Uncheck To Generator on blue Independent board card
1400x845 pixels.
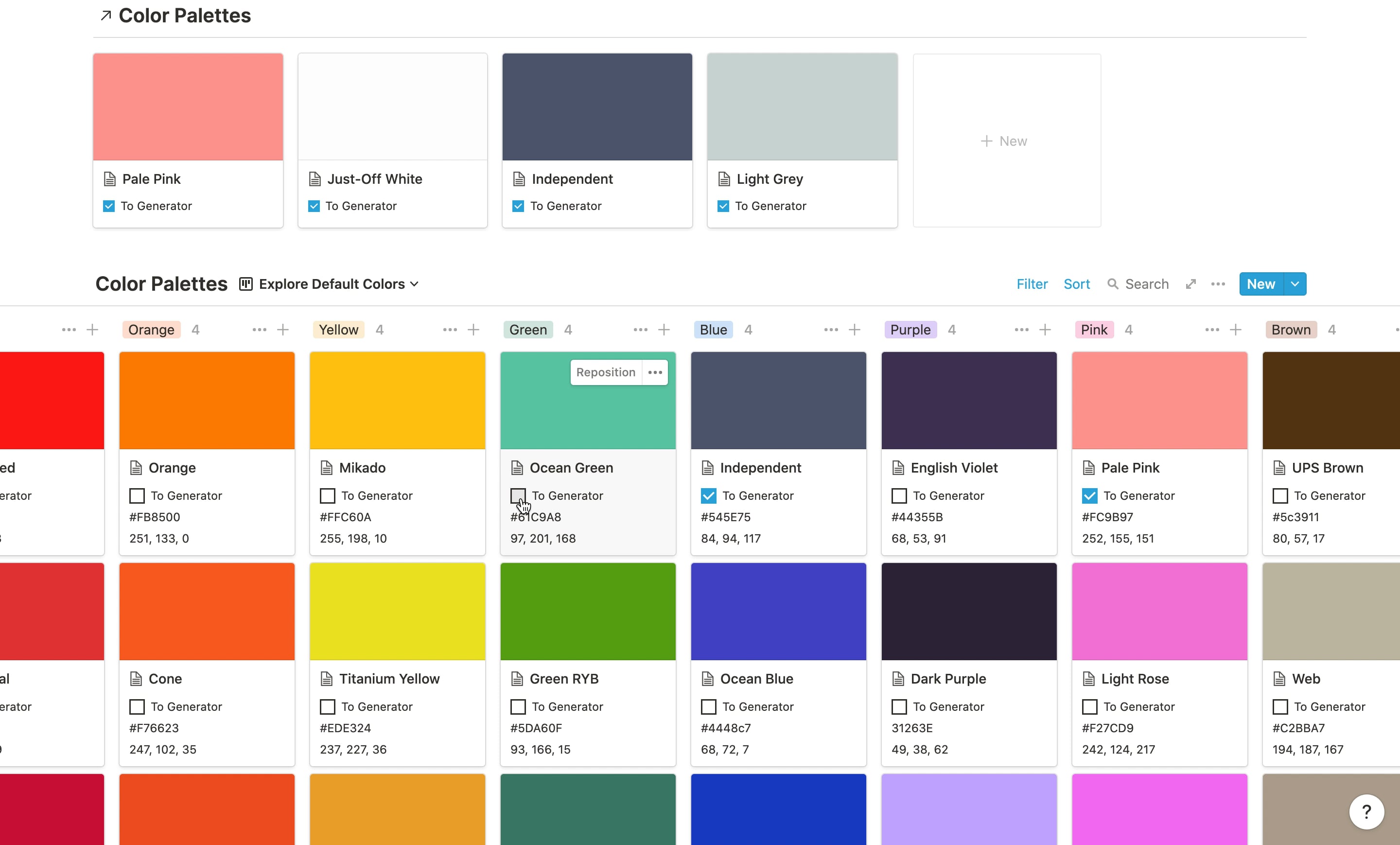click(x=708, y=495)
